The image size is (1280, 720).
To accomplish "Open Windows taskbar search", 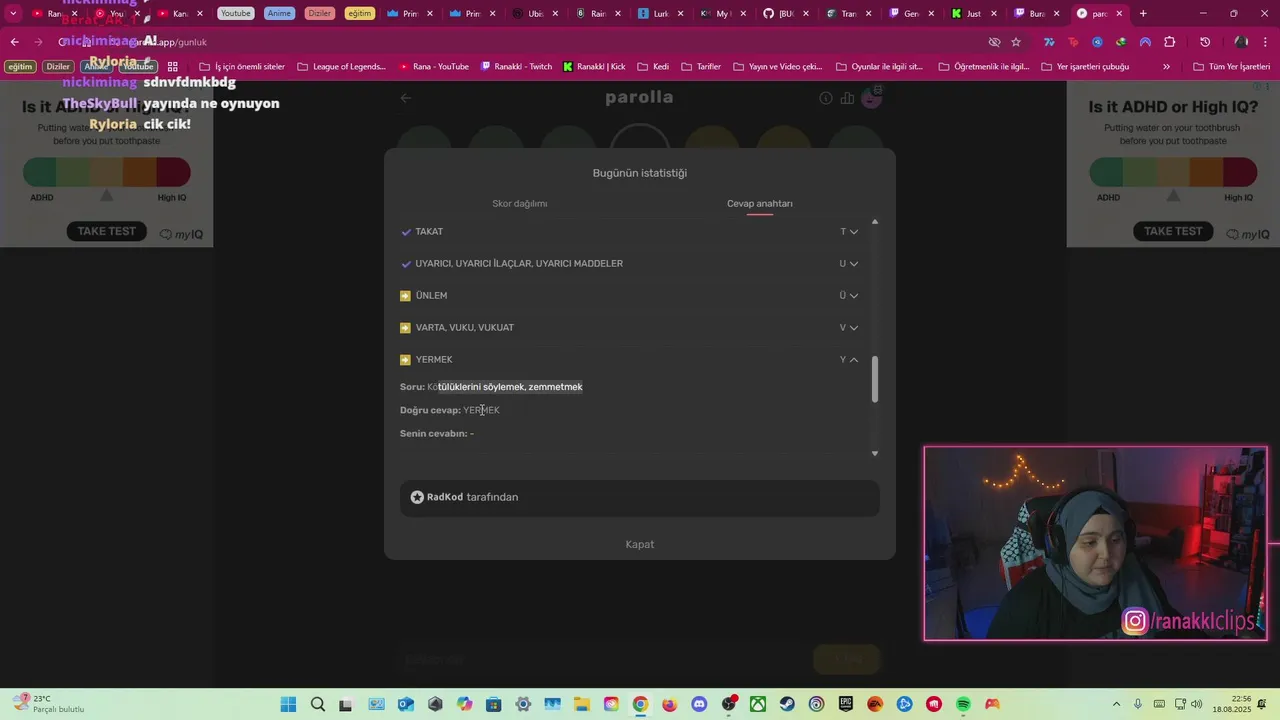I will pyautogui.click(x=318, y=704).
